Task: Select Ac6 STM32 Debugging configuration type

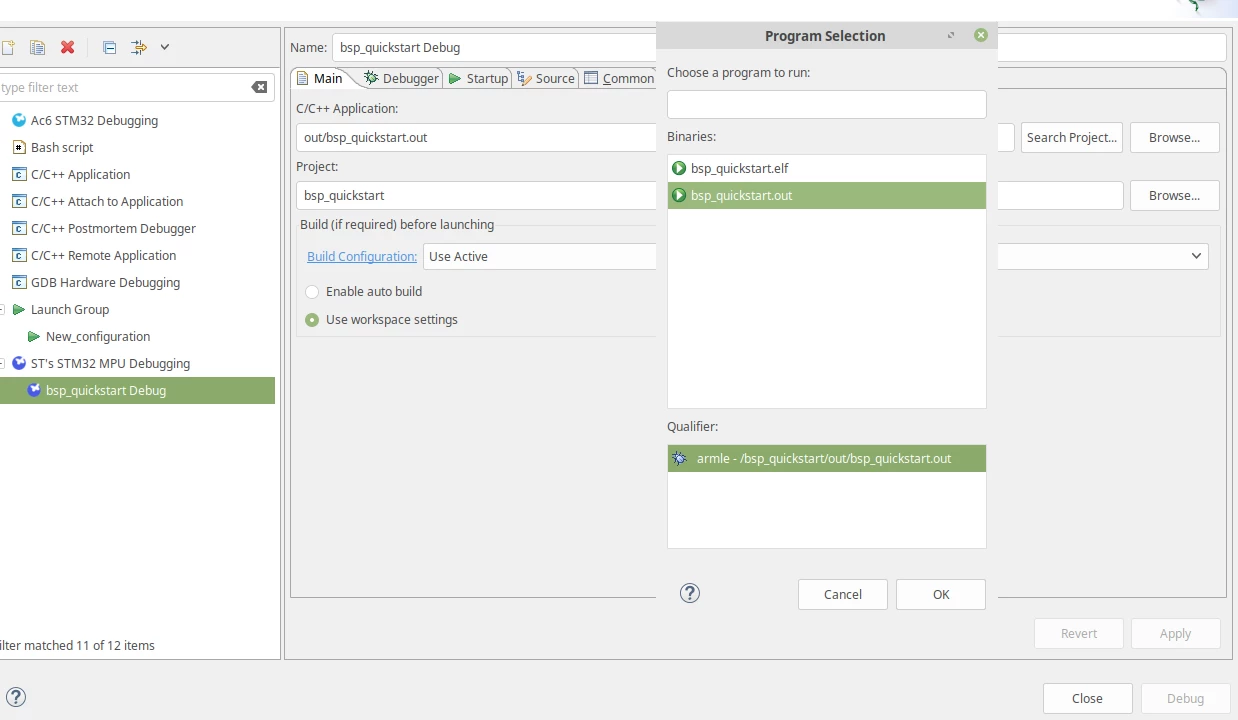Action: tap(94, 120)
